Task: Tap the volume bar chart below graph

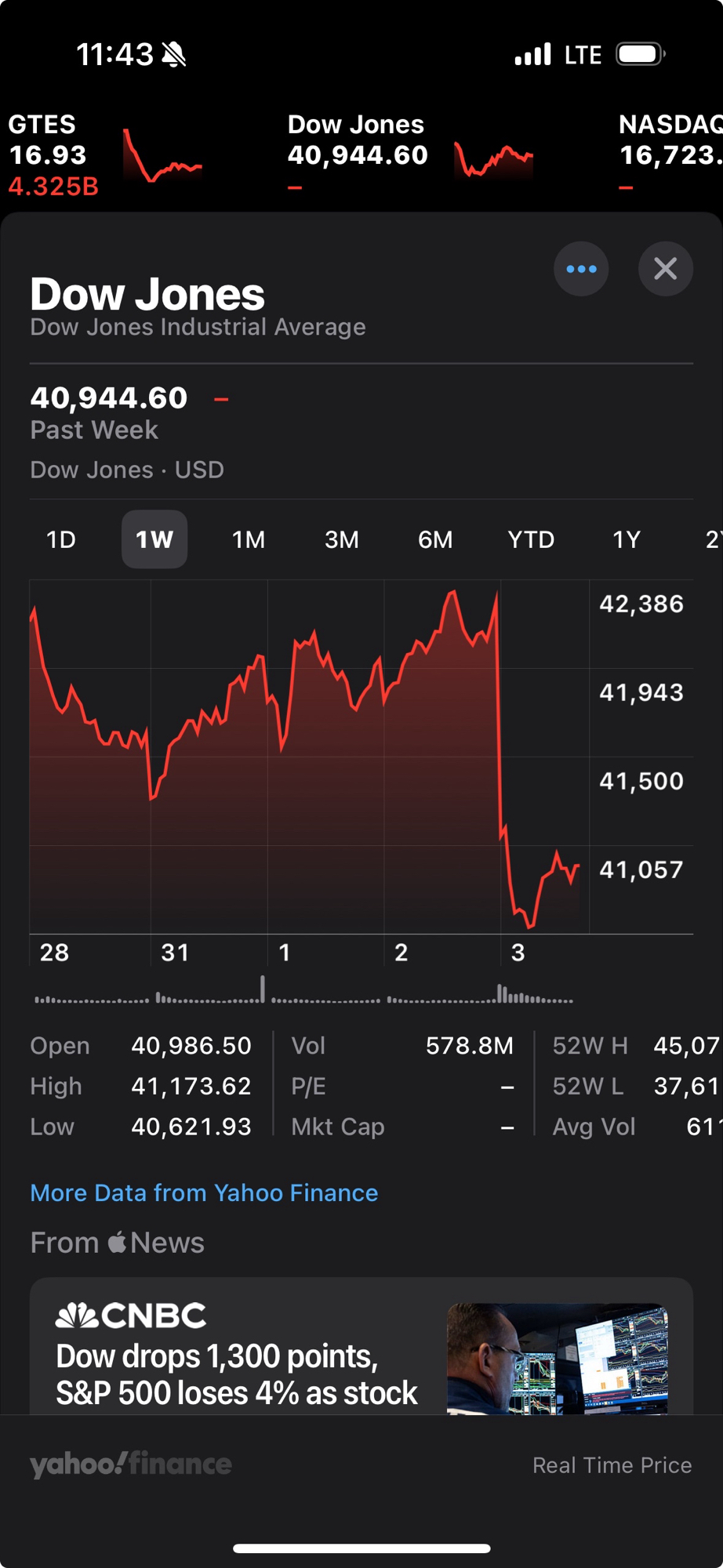Action: pyautogui.click(x=304, y=991)
